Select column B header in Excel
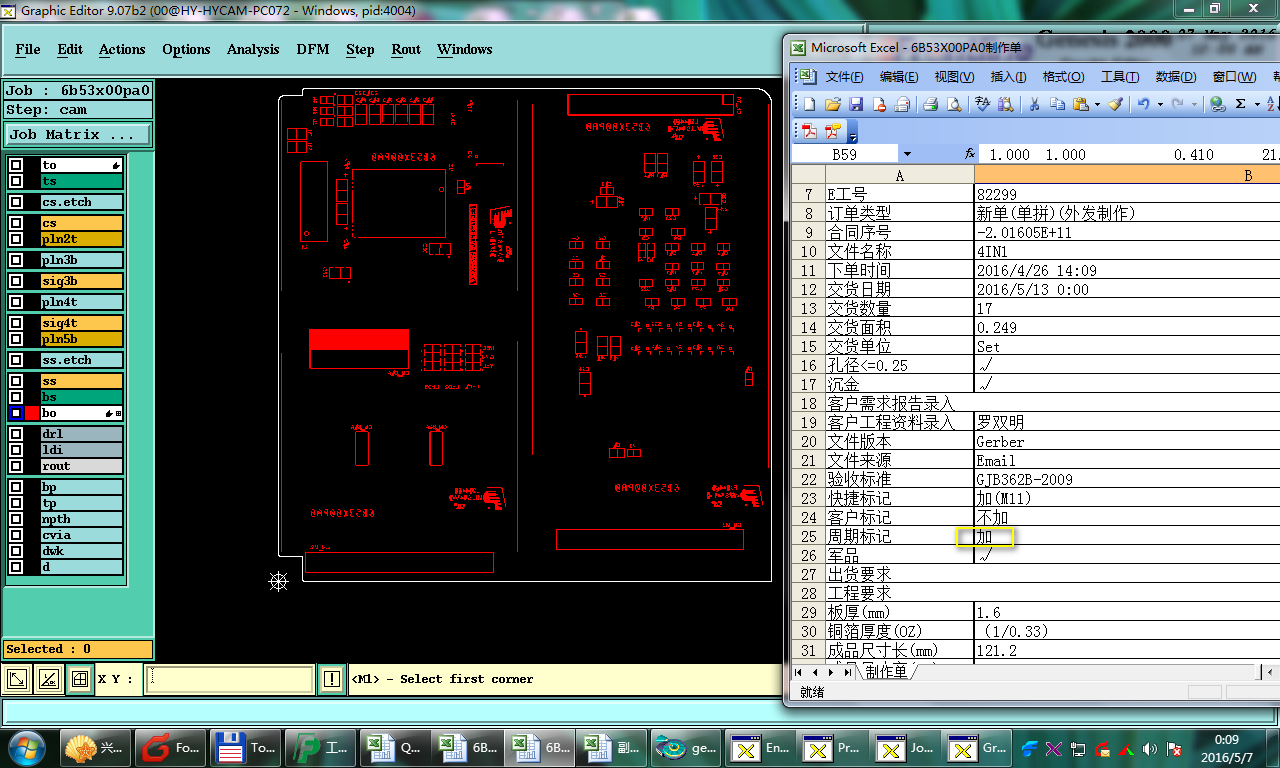This screenshot has height=768, width=1280. [1127, 175]
